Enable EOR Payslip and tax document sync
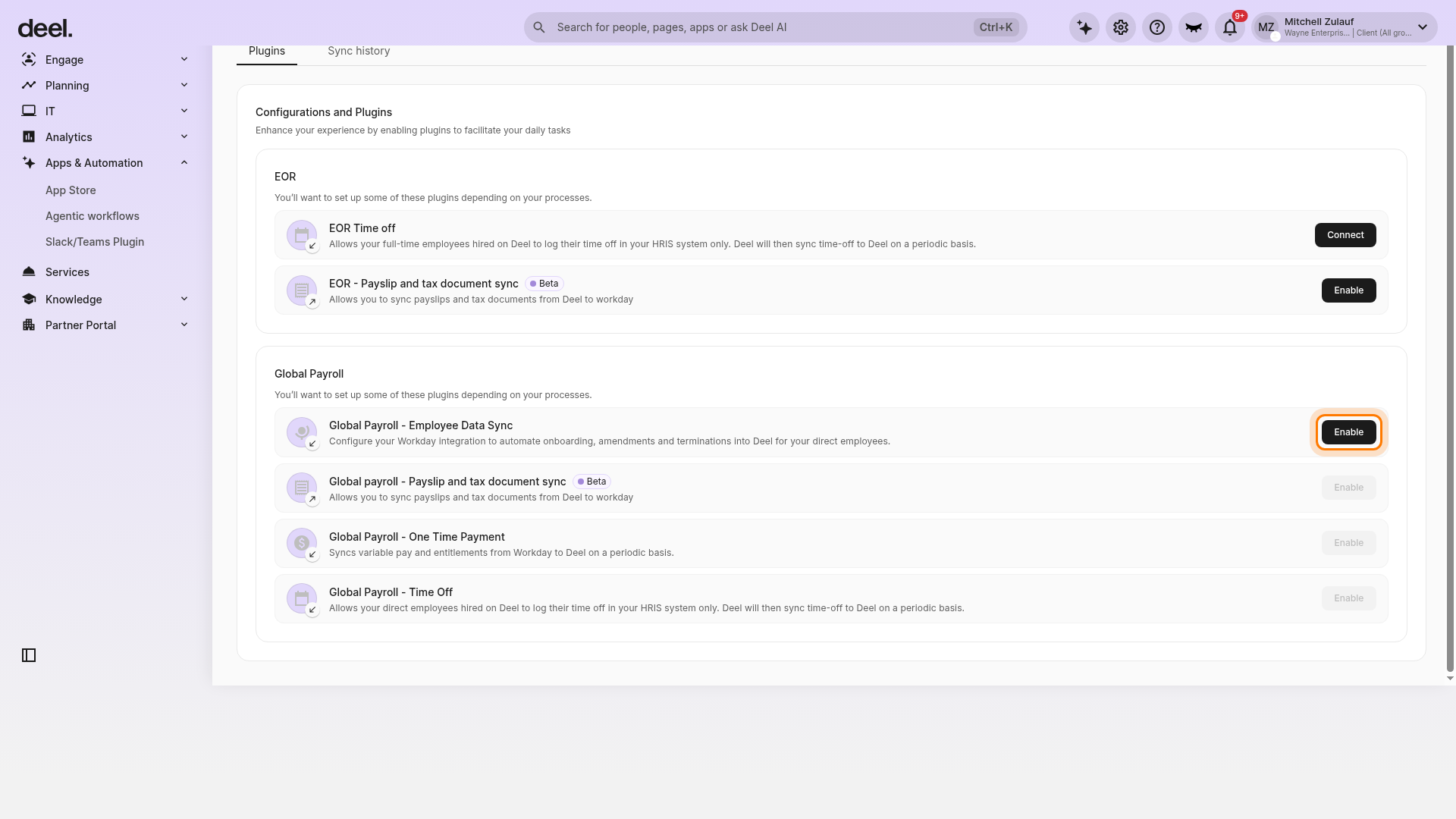This screenshot has width=1456, height=819. 1348,290
